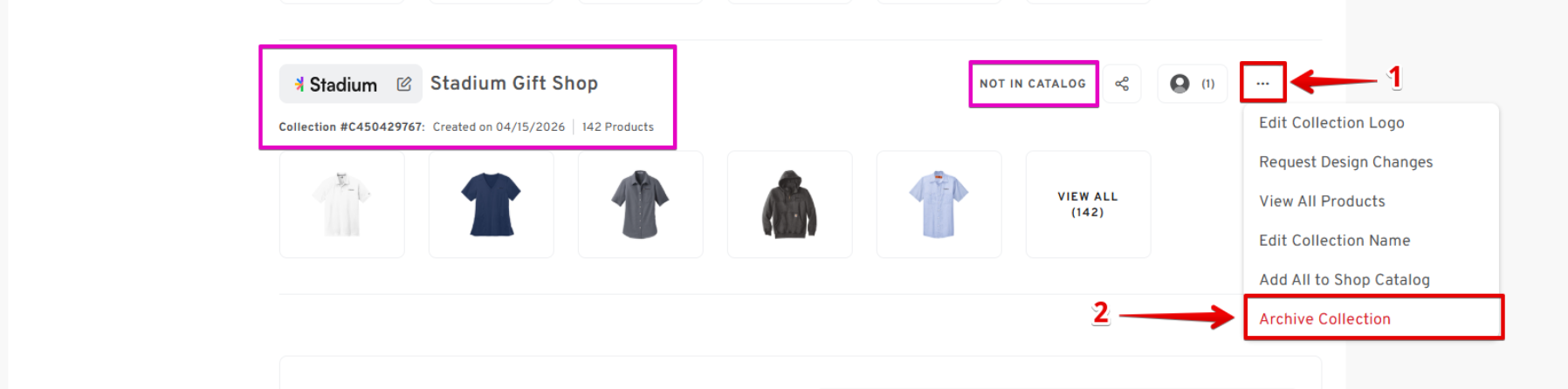Open the navy v-neck scrub top thumbnail
1568x389 pixels.
492,204
